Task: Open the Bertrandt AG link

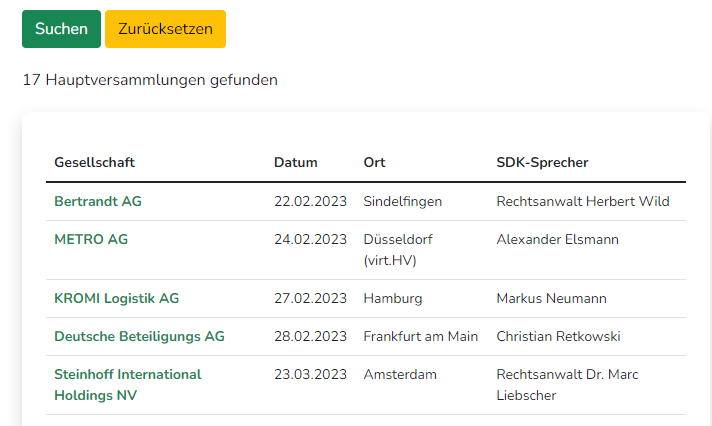Action: coord(98,201)
